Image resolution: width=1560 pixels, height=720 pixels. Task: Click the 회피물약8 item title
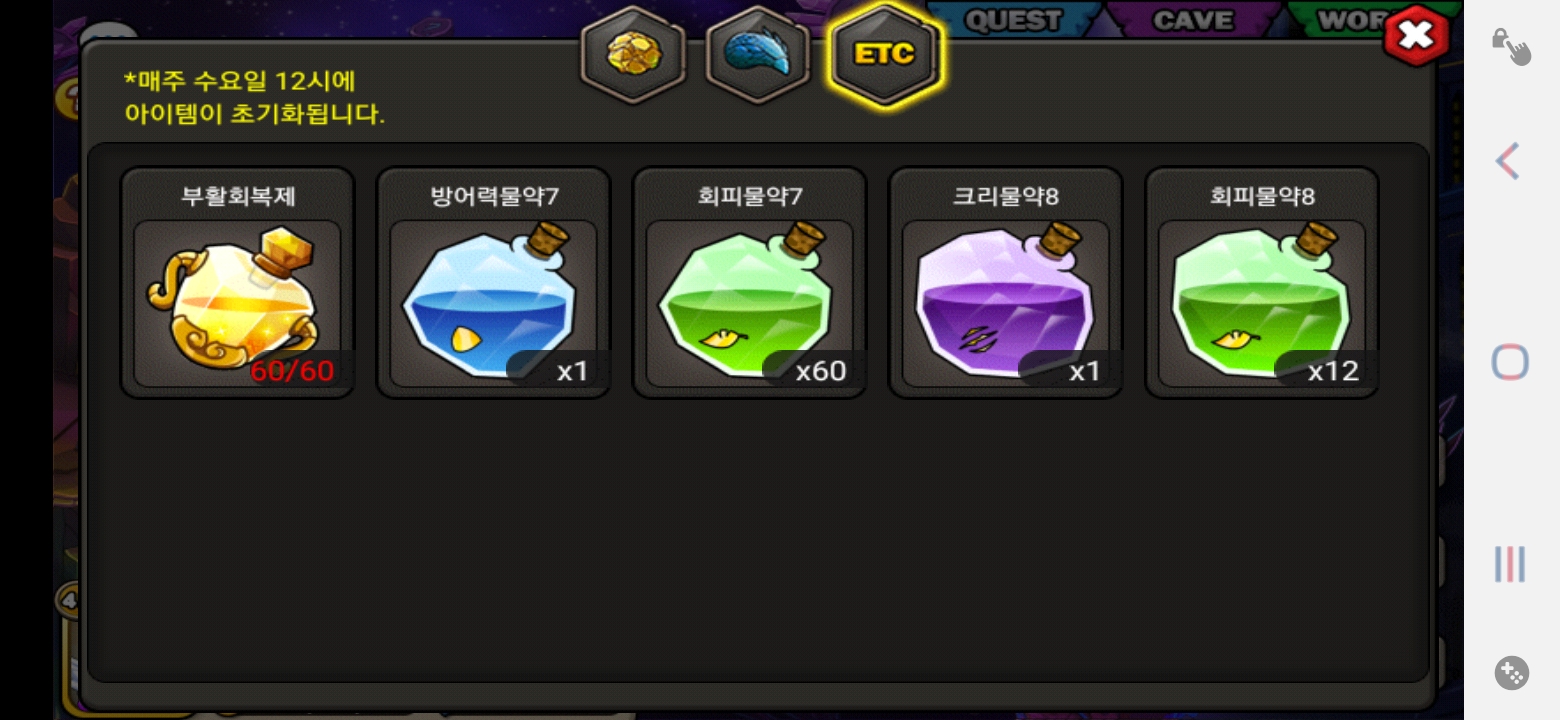tap(1262, 196)
